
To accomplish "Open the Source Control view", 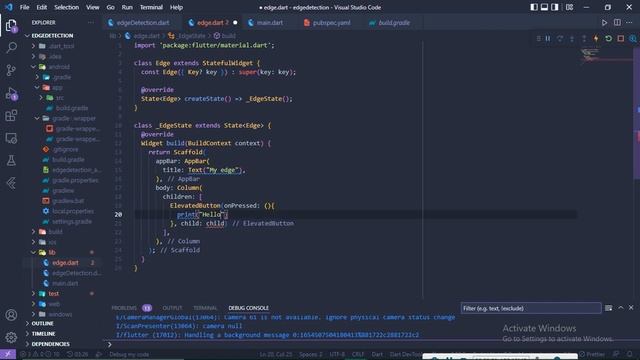I will click(11, 70).
